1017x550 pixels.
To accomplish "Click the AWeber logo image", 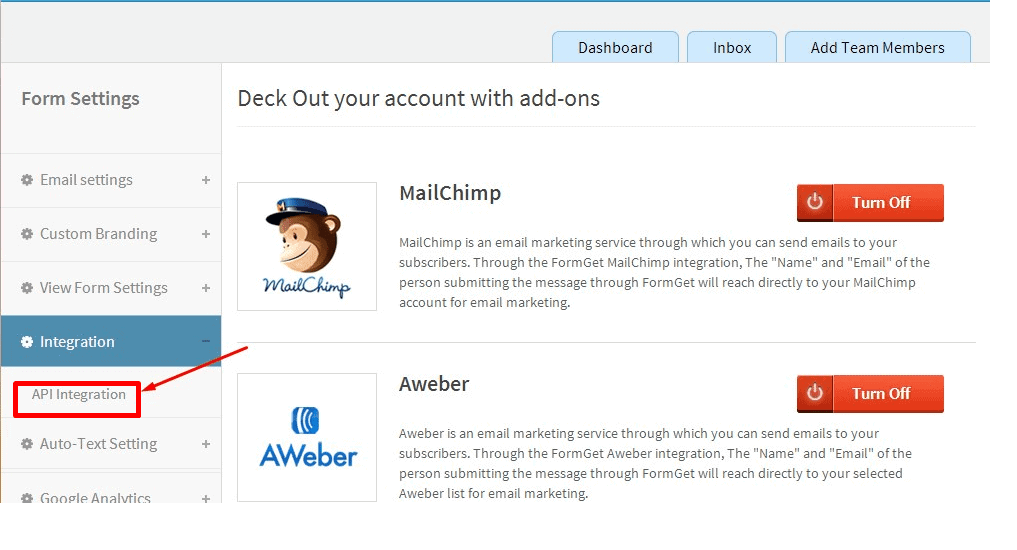I will click(x=307, y=437).
